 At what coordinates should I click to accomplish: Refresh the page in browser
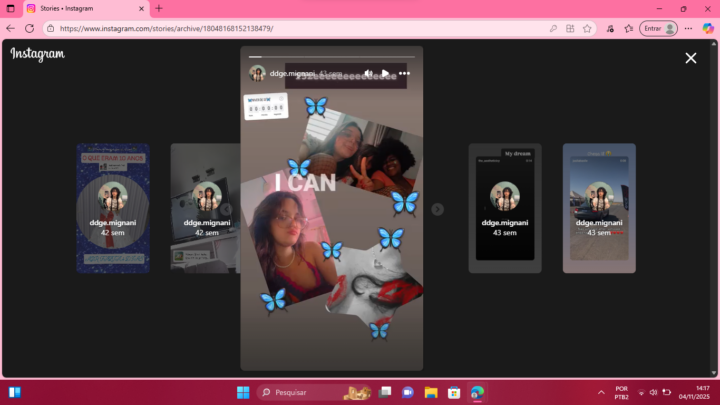point(28,28)
